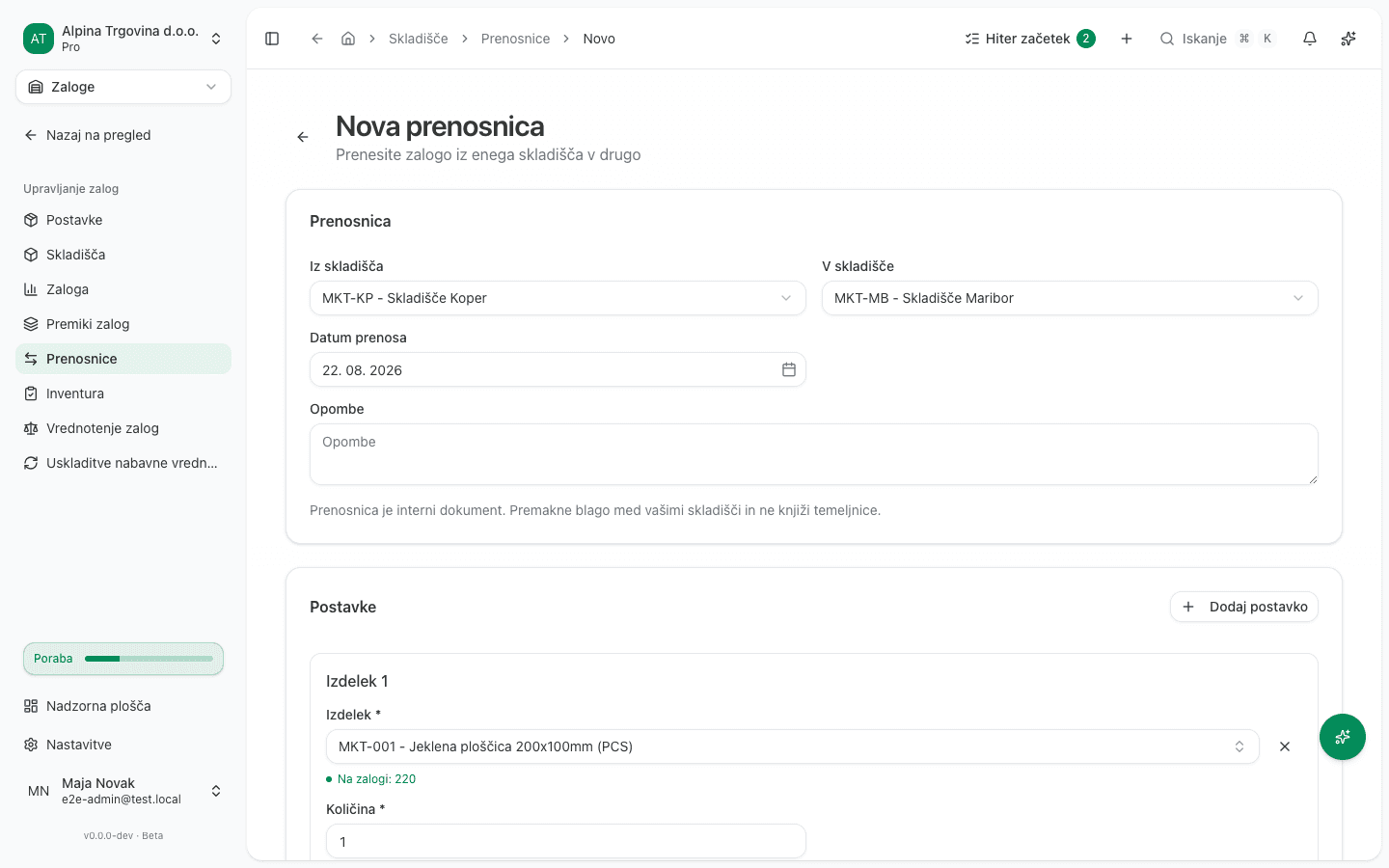Expand the Iz skladišča dropdown
The width and height of the screenshot is (1389, 868).
pos(558,298)
